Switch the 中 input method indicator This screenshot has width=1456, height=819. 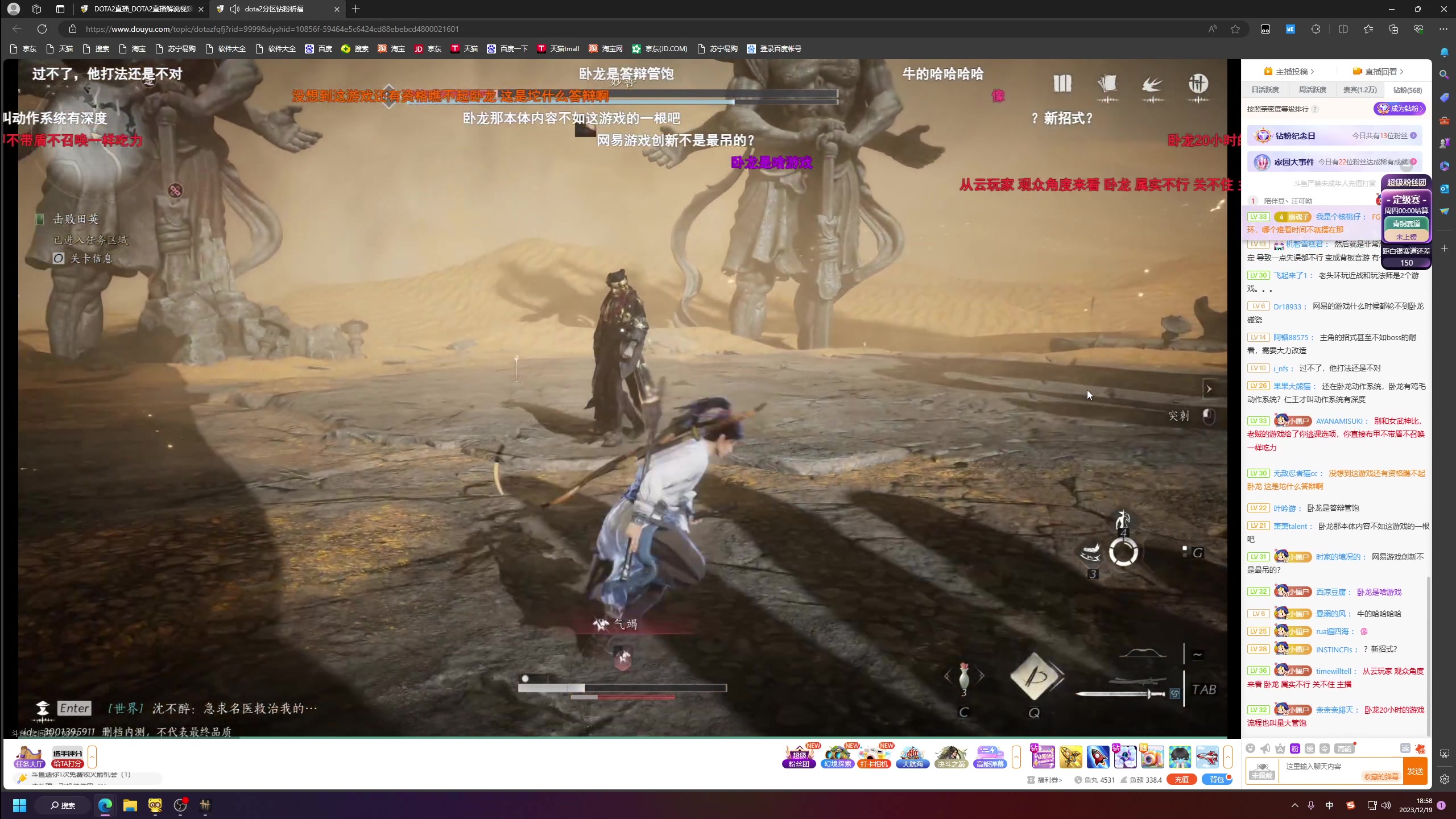tap(1330, 805)
